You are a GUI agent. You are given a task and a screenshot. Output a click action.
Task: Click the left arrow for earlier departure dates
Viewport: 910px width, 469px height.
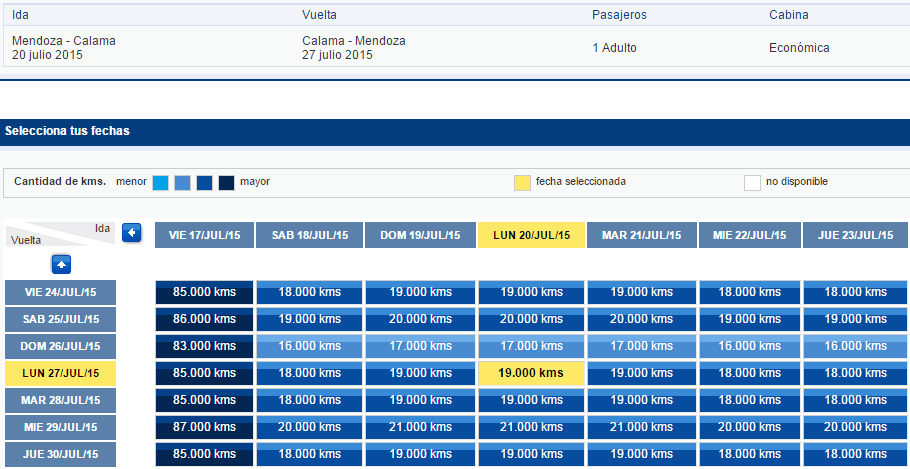(x=132, y=233)
